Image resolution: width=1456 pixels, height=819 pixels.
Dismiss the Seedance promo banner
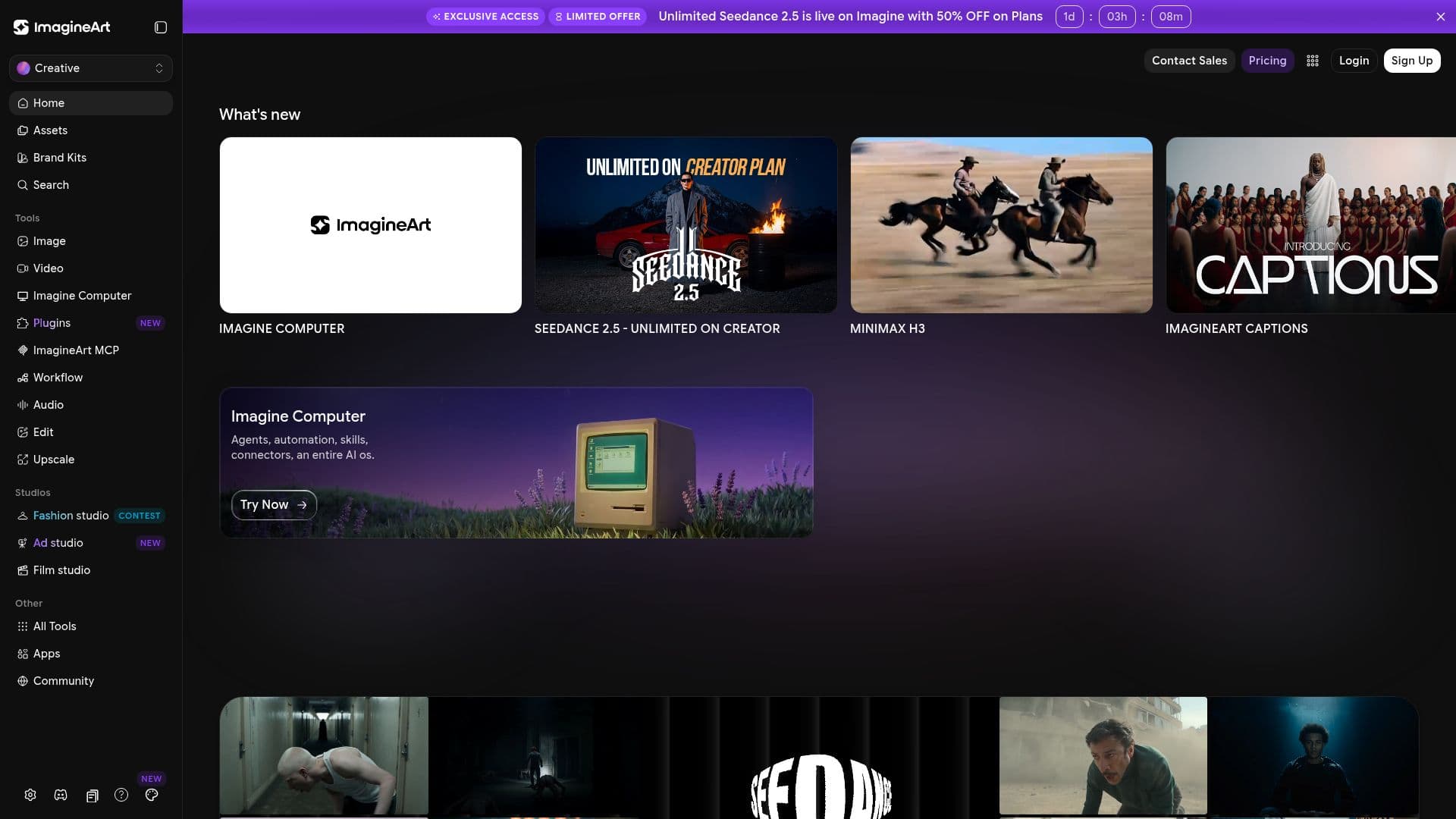[1441, 17]
